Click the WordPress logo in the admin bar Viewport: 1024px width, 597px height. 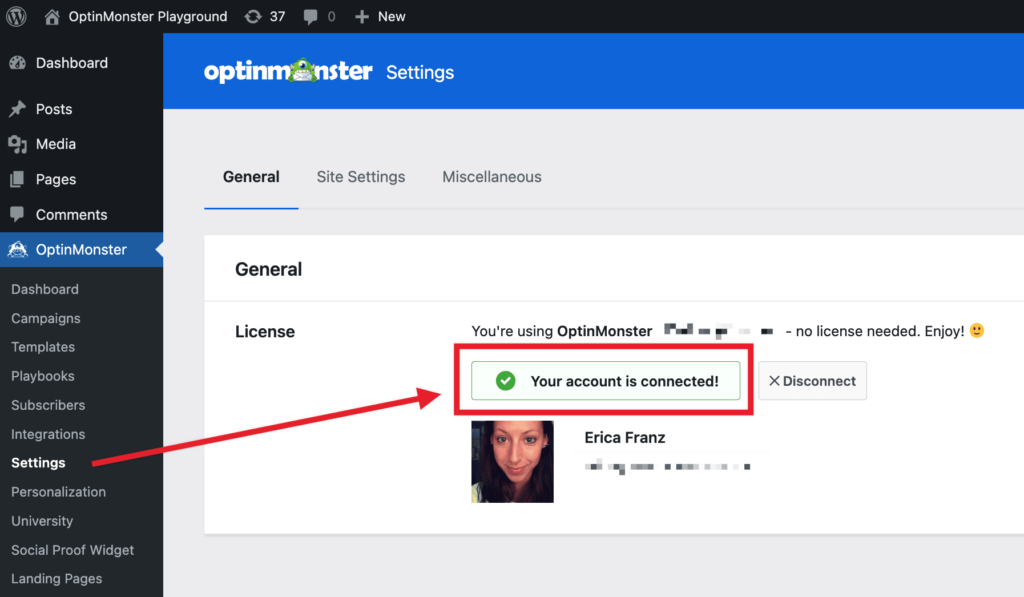tap(15, 16)
